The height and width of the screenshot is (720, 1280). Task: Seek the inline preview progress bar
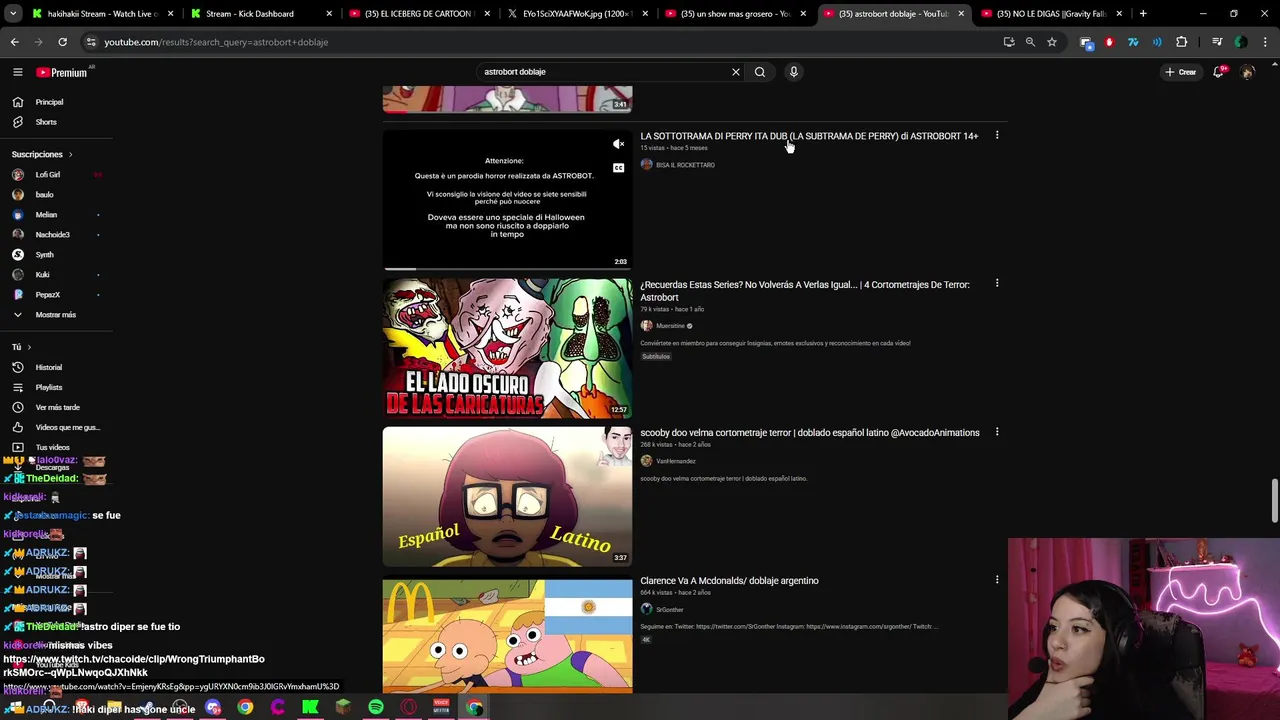(507, 269)
